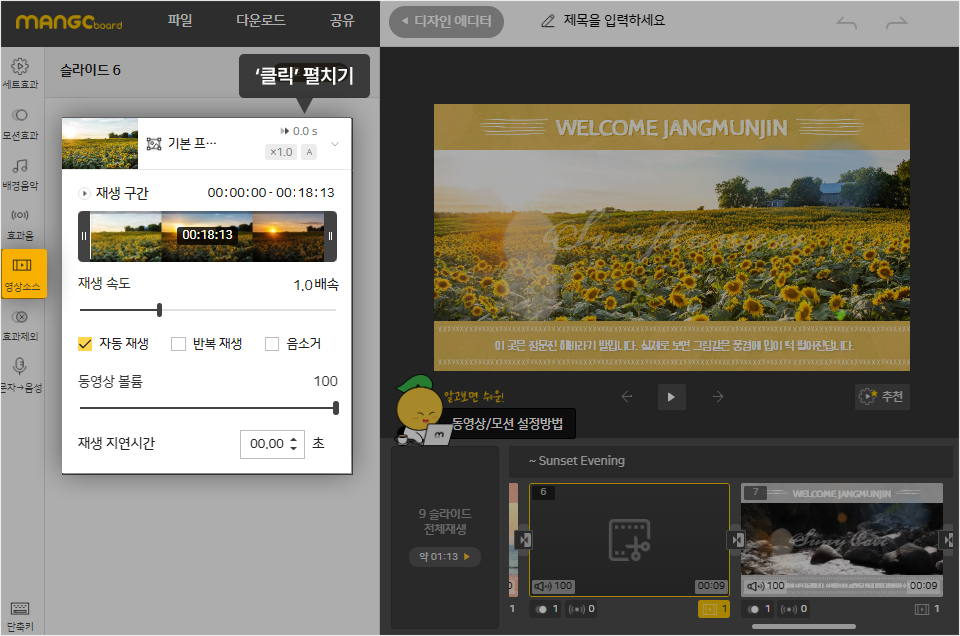Open the 모션효과 sidebar panel
This screenshot has height=636, width=960.
[20, 123]
